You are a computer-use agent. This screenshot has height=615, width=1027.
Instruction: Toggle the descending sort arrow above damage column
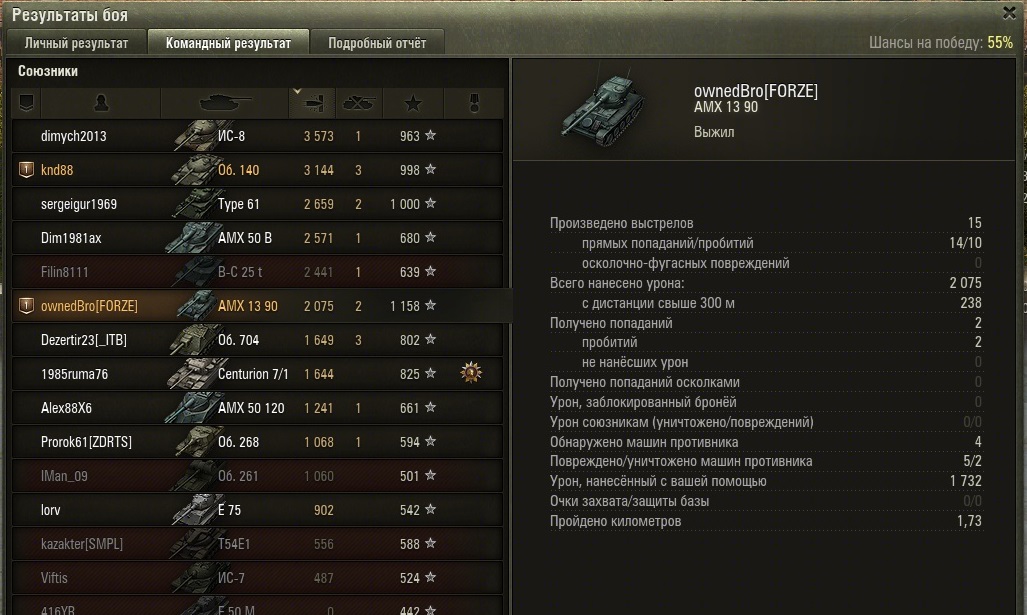click(297, 92)
